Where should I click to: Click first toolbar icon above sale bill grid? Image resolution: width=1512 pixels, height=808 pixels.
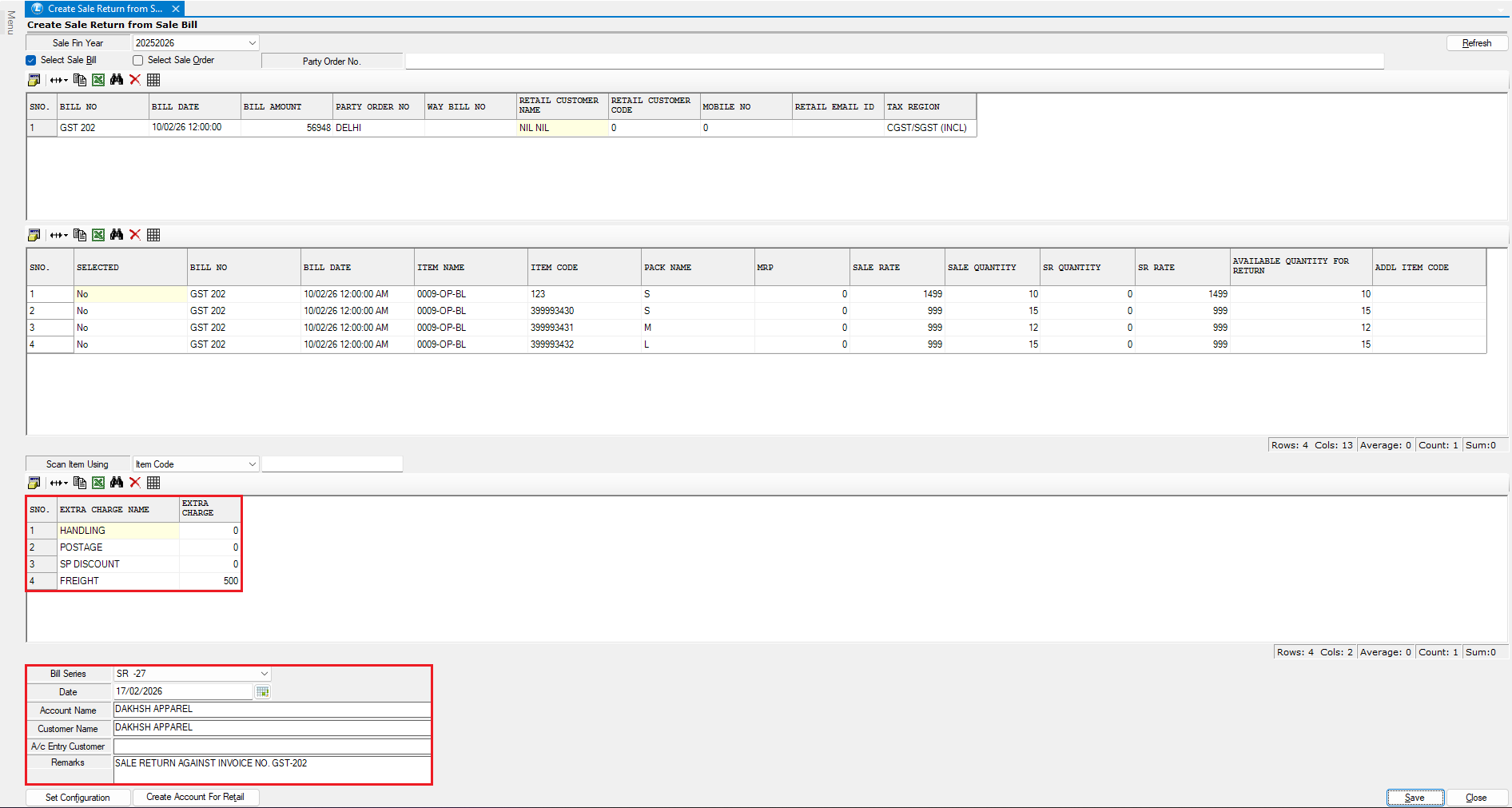click(x=34, y=80)
